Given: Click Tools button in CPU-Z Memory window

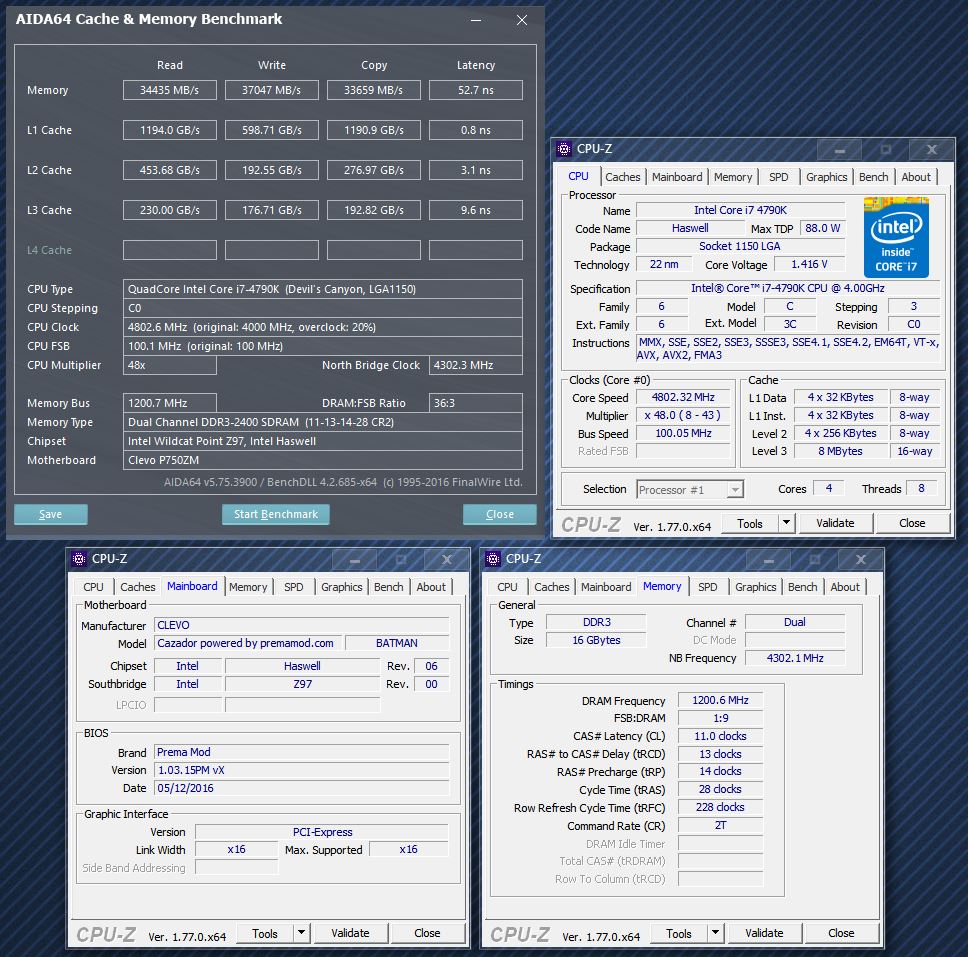Looking at the screenshot, I should coord(678,933).
